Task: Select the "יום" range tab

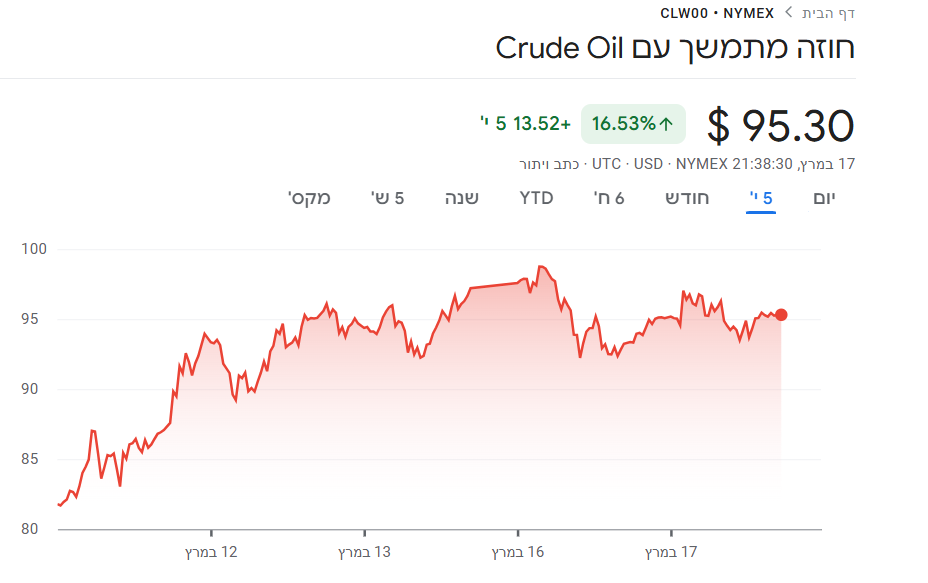Action: 824,198
